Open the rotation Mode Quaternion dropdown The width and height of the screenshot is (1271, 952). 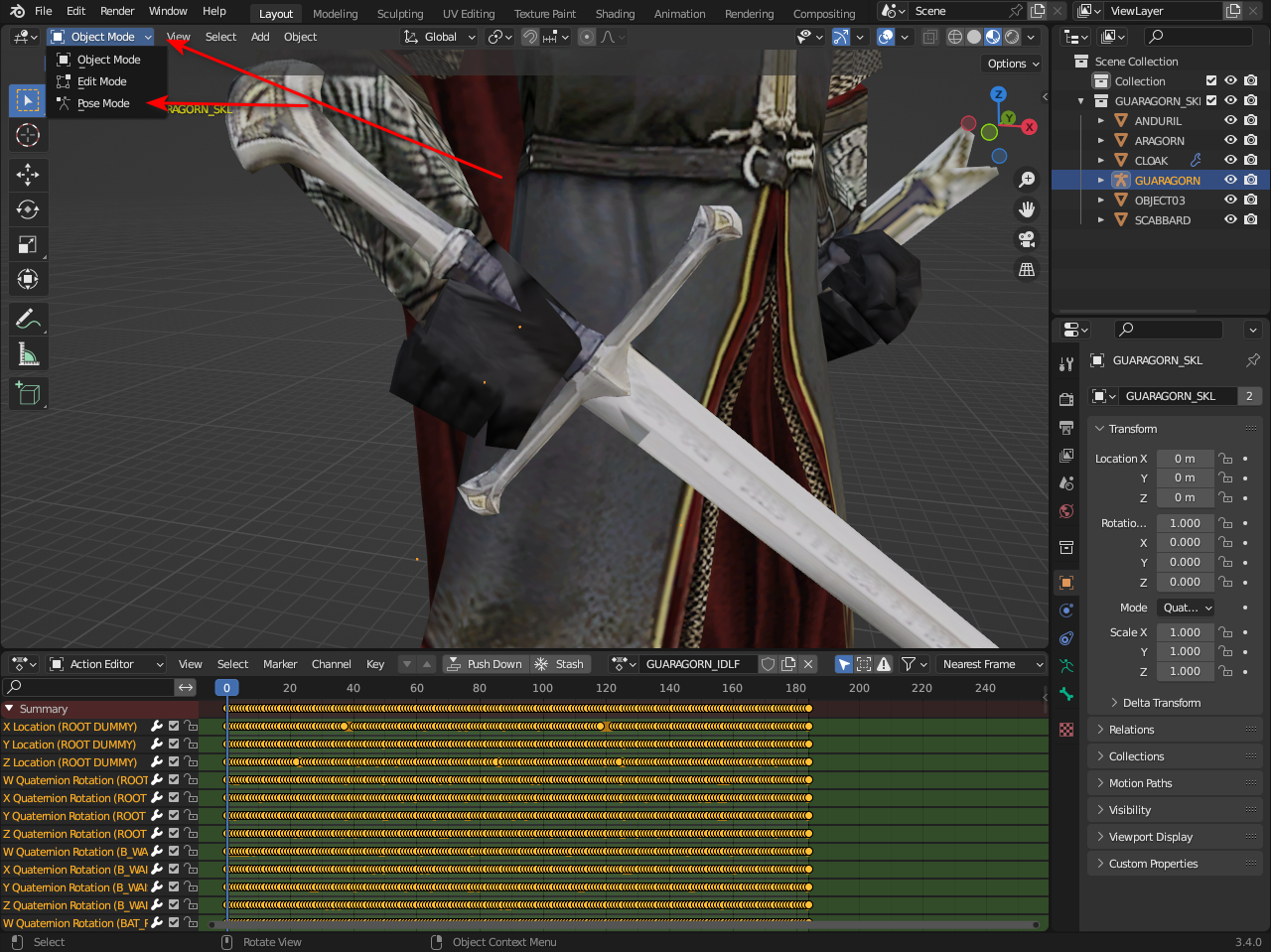coord(1187,608)
